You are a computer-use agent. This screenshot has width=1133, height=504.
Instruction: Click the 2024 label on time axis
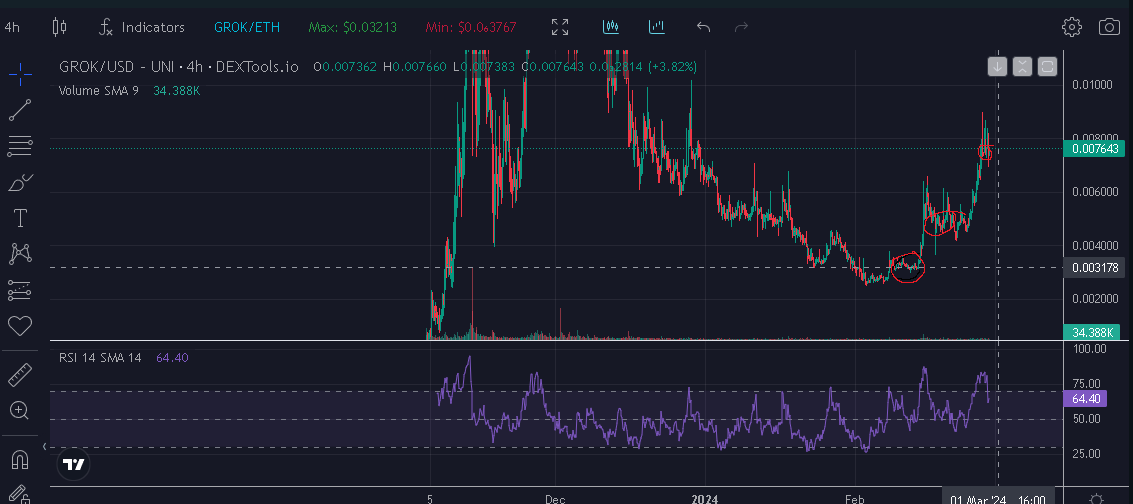tap(705, 499)
